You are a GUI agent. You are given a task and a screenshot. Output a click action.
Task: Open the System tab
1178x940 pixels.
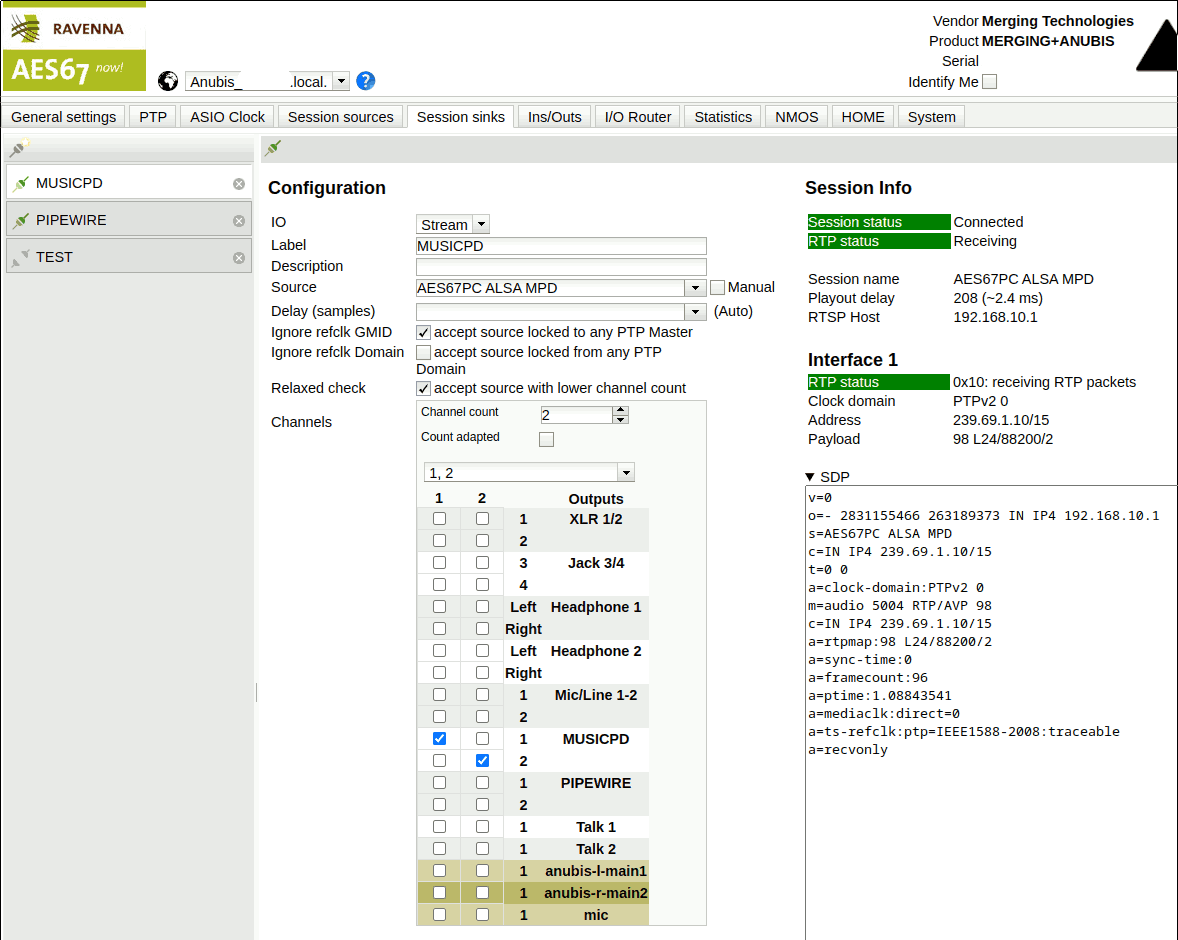click(x=932, y=117)
